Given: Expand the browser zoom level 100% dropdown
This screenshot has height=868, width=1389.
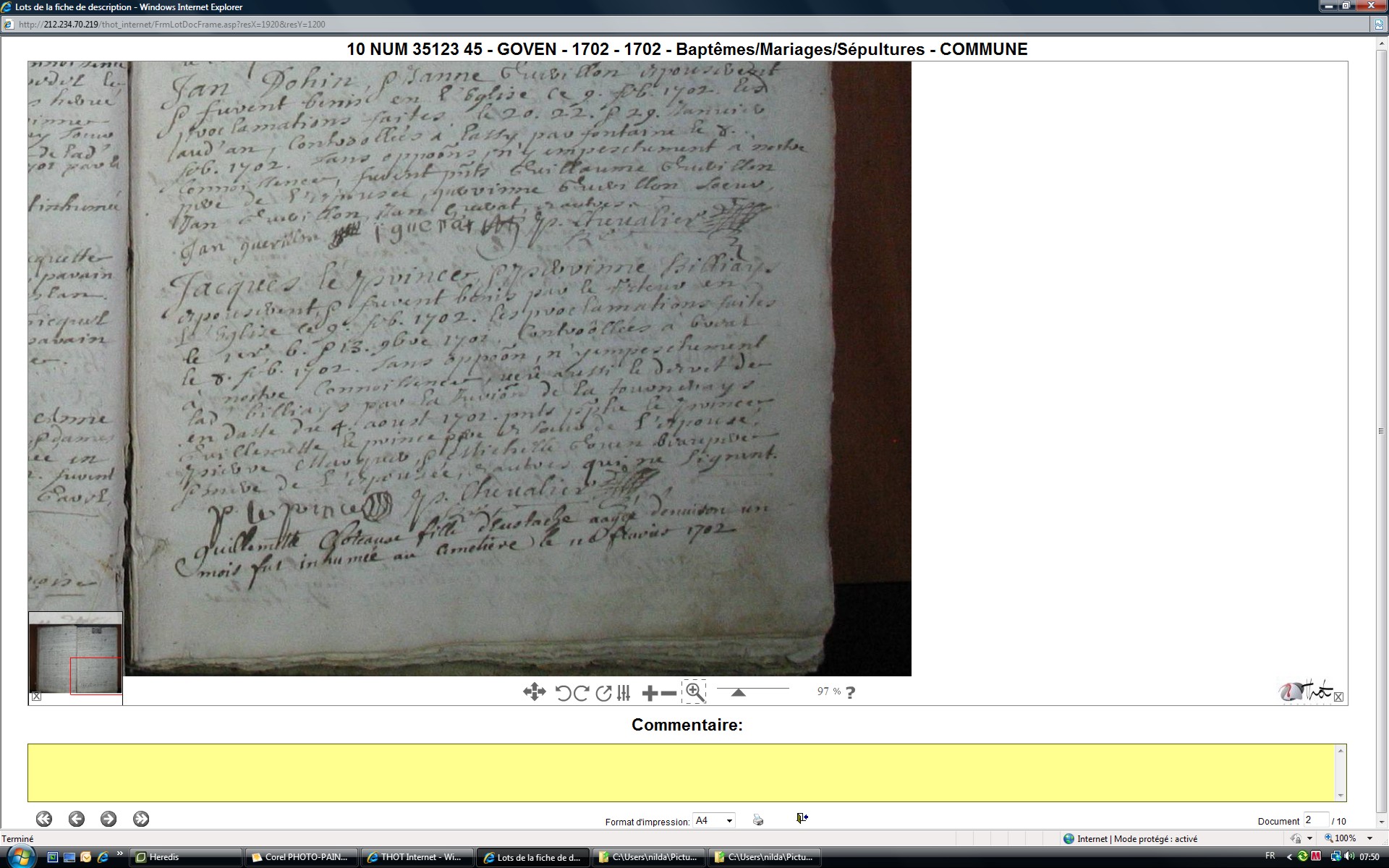Looking at the screenshot, I should [1369, 838].
